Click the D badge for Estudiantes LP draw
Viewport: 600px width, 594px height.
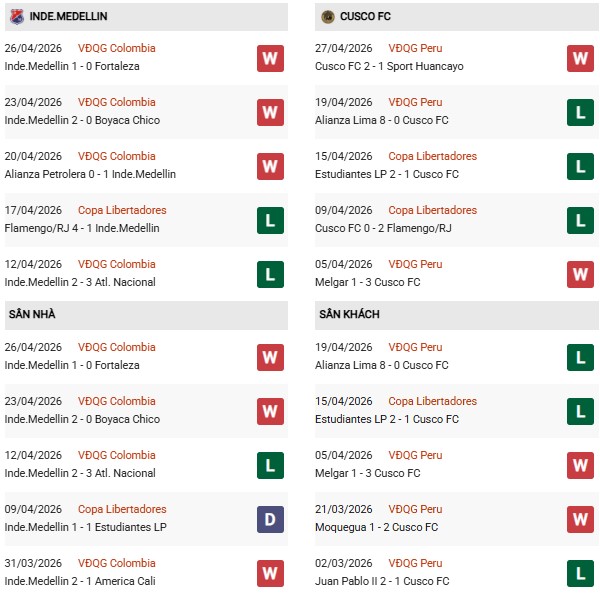coord(270,519)
